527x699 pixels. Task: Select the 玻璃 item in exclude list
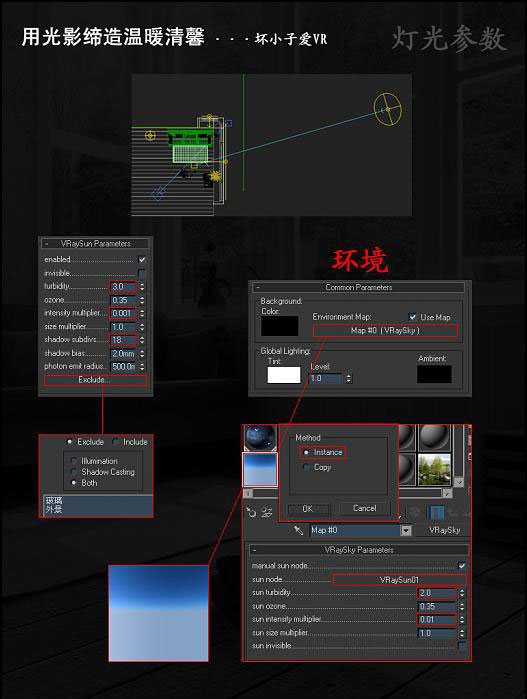click(54, 500)
